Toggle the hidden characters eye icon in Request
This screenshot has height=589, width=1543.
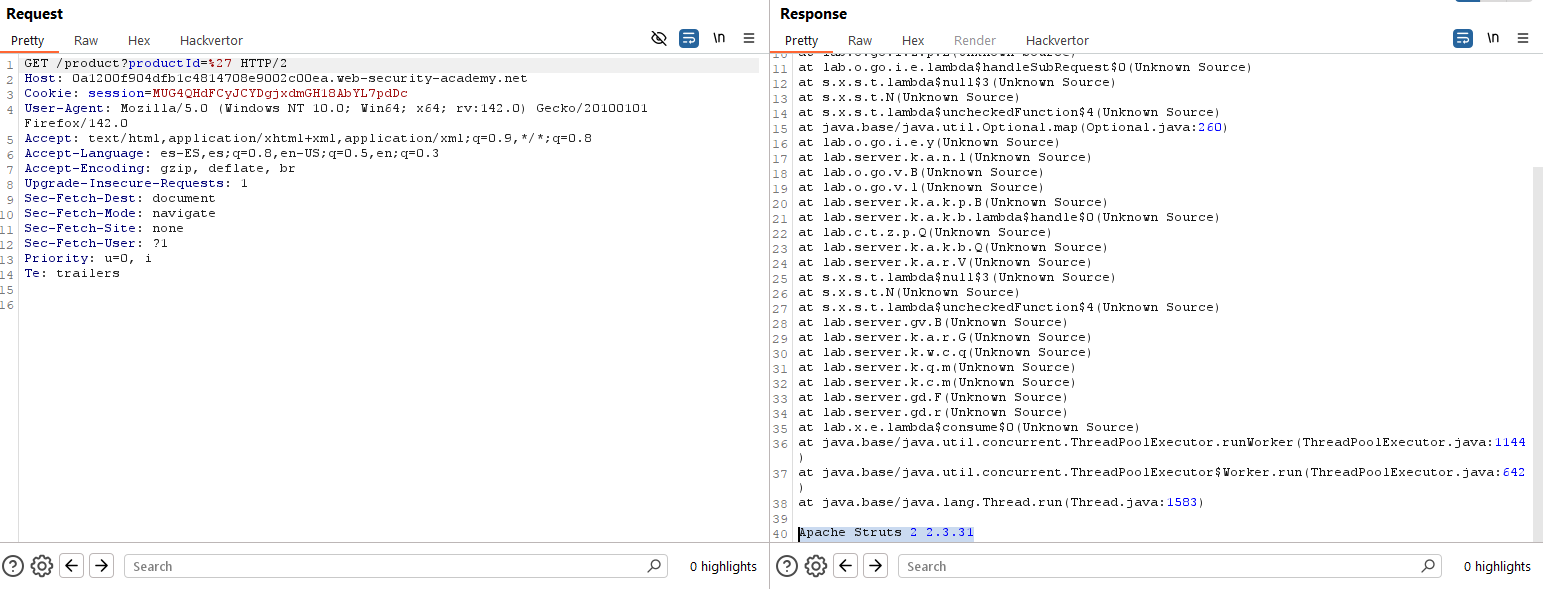(658, 39)
